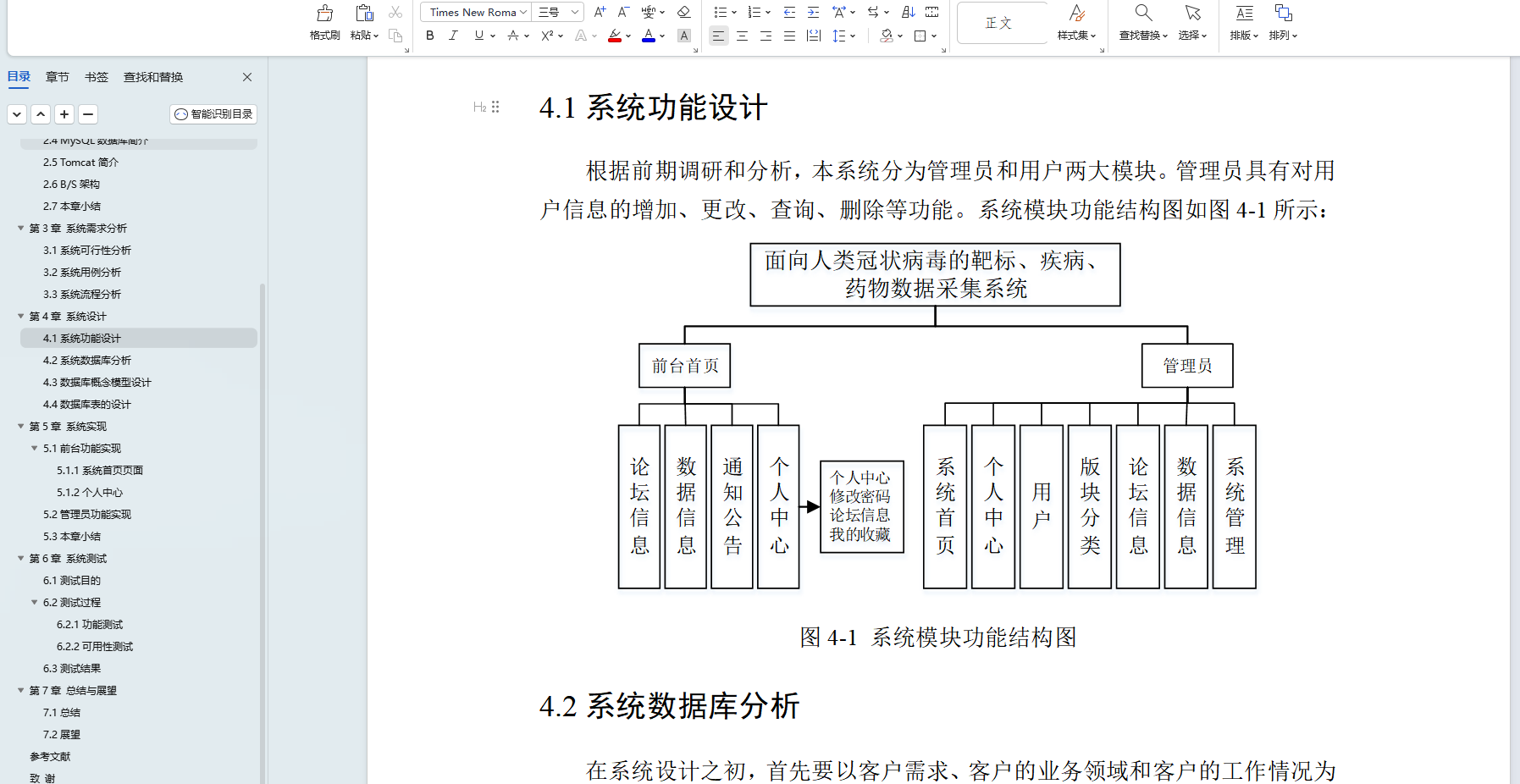Open the Typesetting (排版) menu

pyautogui.click(x=1244, y=23)
